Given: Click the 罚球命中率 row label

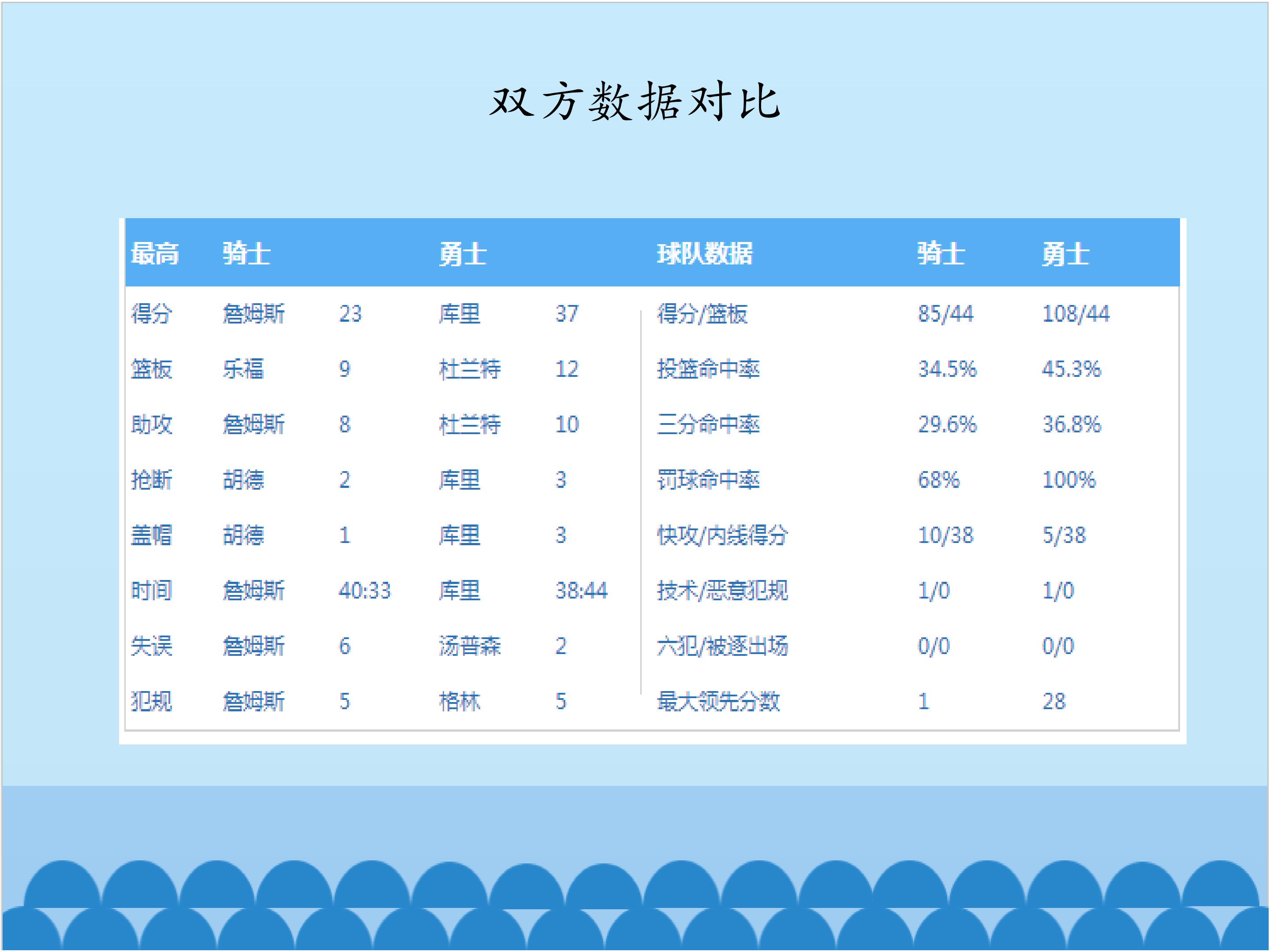Looking at the screenshot, I should click(x=708, y=480).
